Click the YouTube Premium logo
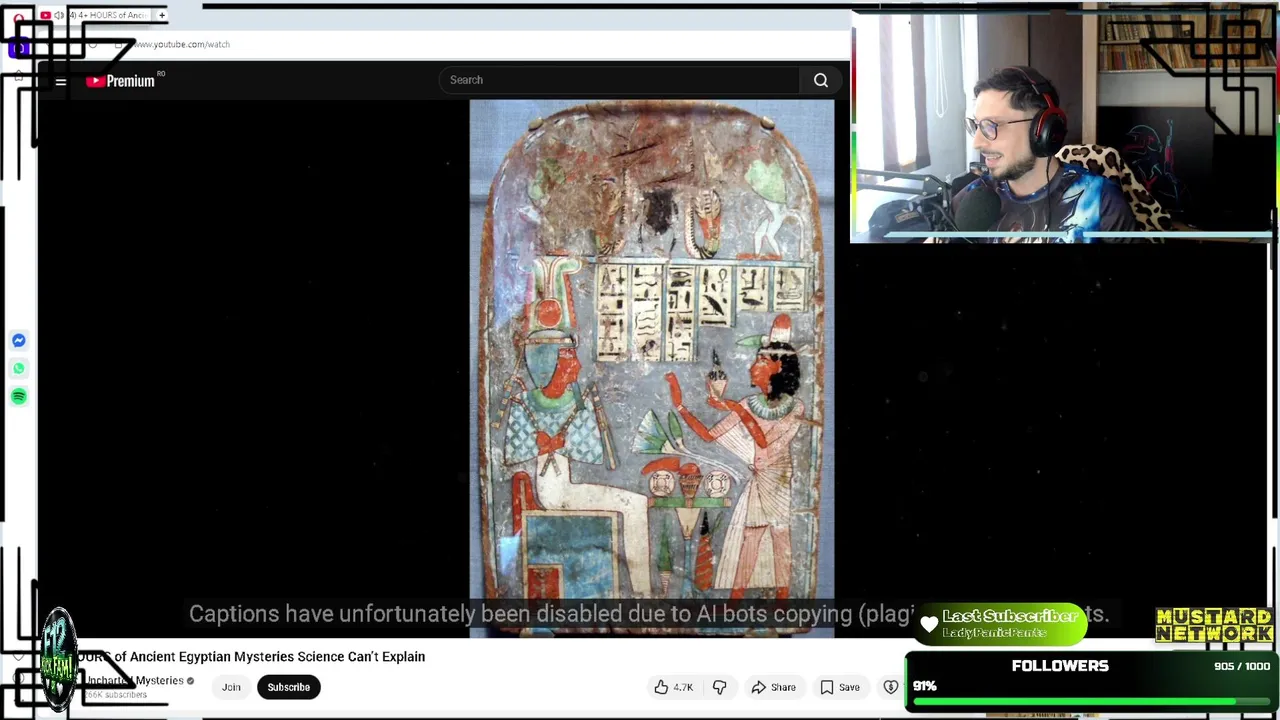 (x=121, y=81)
